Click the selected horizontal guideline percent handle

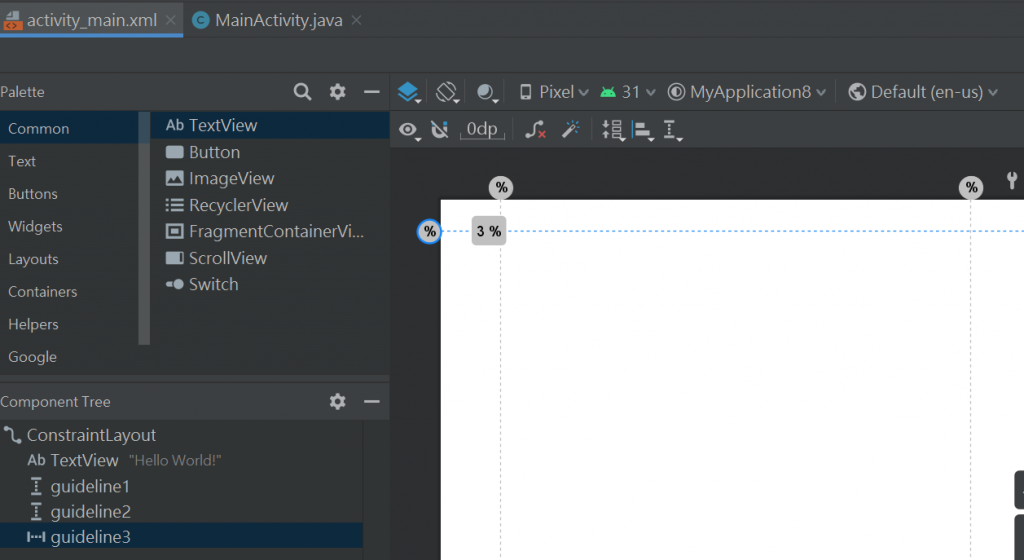[x=429, y=231]
